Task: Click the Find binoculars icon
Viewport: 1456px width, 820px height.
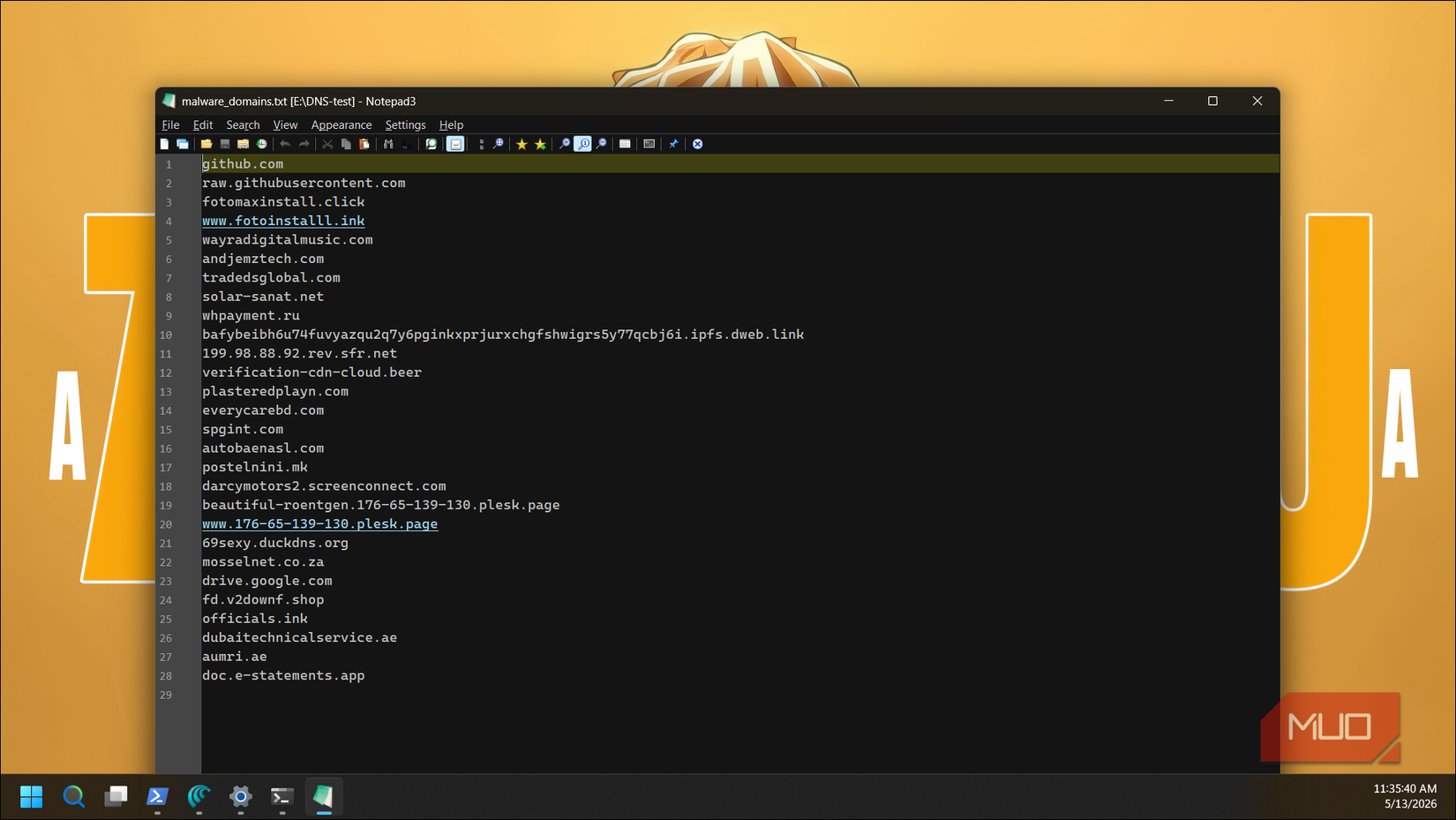Action: click(388, 144)
